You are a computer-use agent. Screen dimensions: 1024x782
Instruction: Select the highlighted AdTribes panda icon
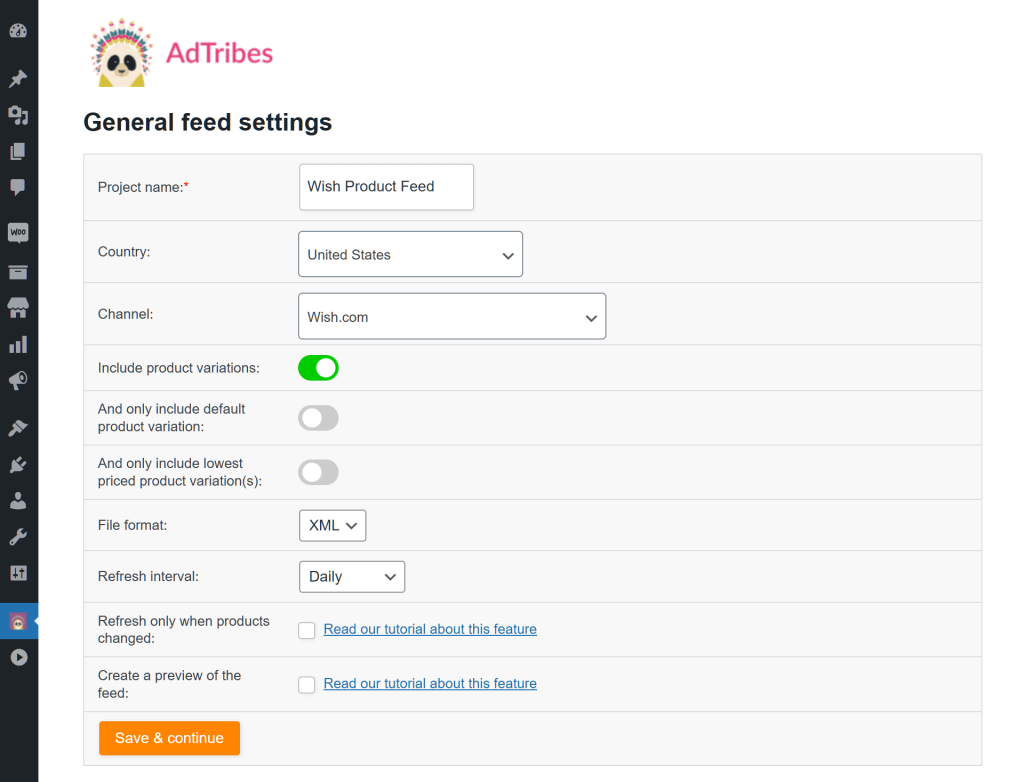(x=19, y=619)
